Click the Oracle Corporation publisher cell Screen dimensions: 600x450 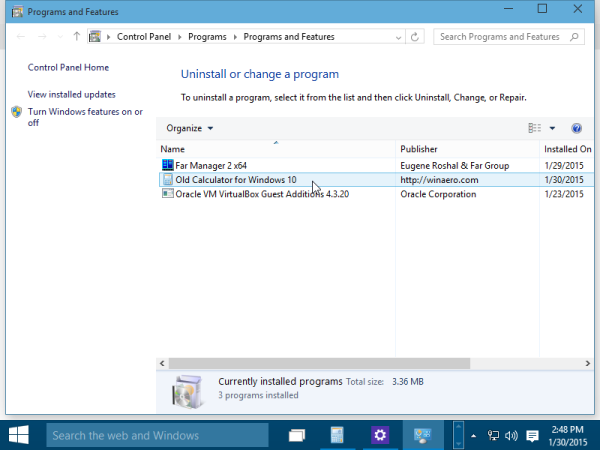pyautogui.click(x=438, y=194)
